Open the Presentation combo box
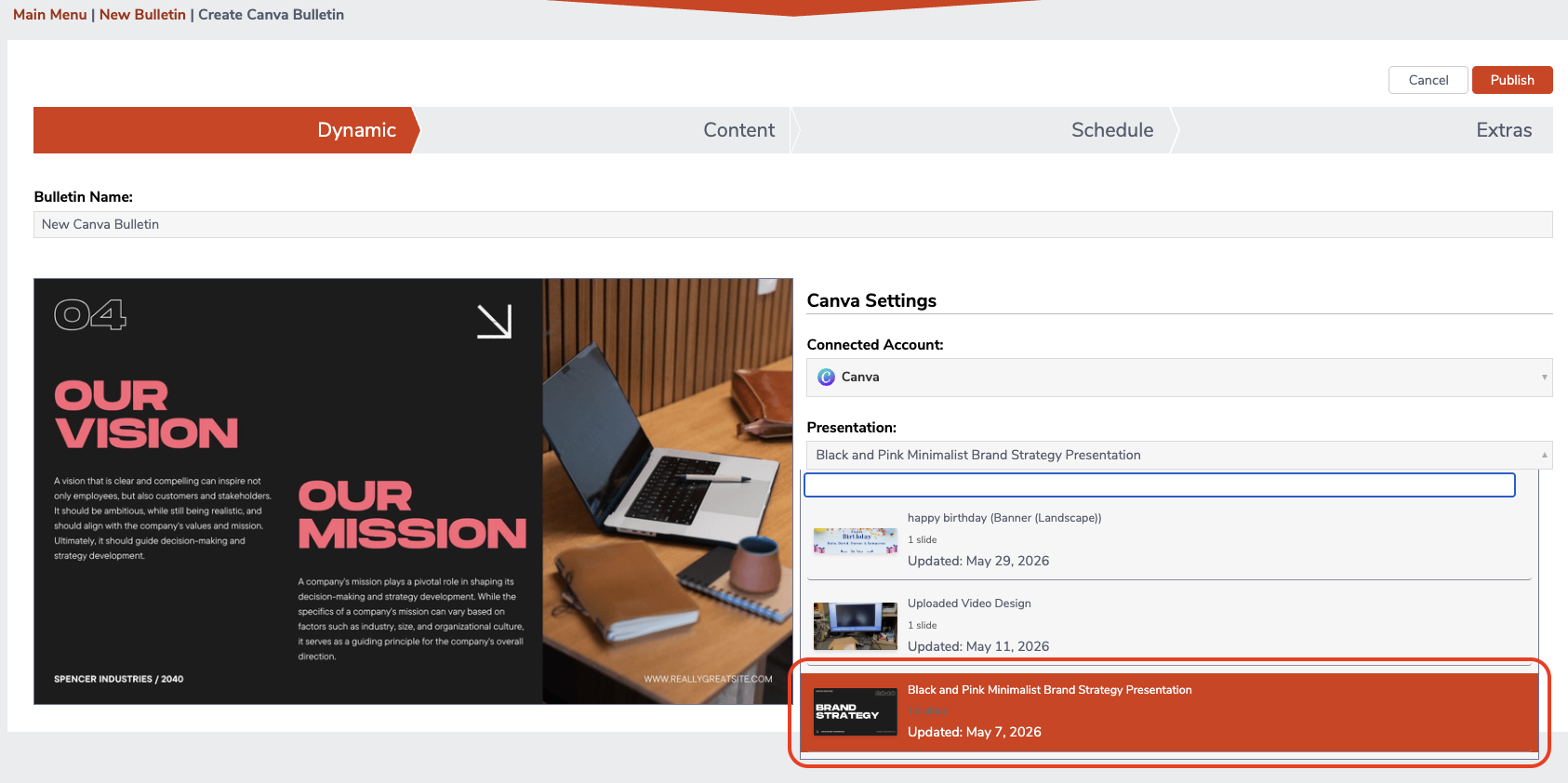1568x783 pixels. [x=1179, y=455]
